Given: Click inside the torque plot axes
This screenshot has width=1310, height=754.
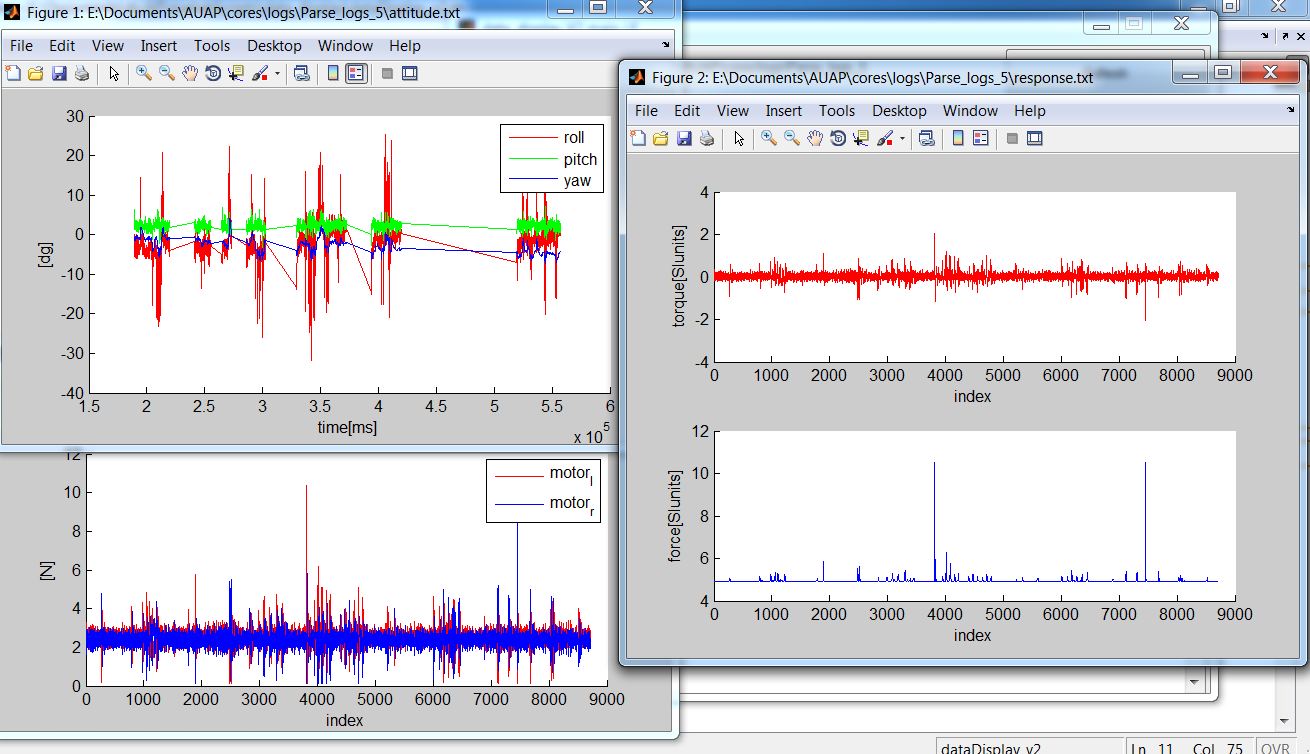Looking at the screenshot, I should click(x=975, y=276).
